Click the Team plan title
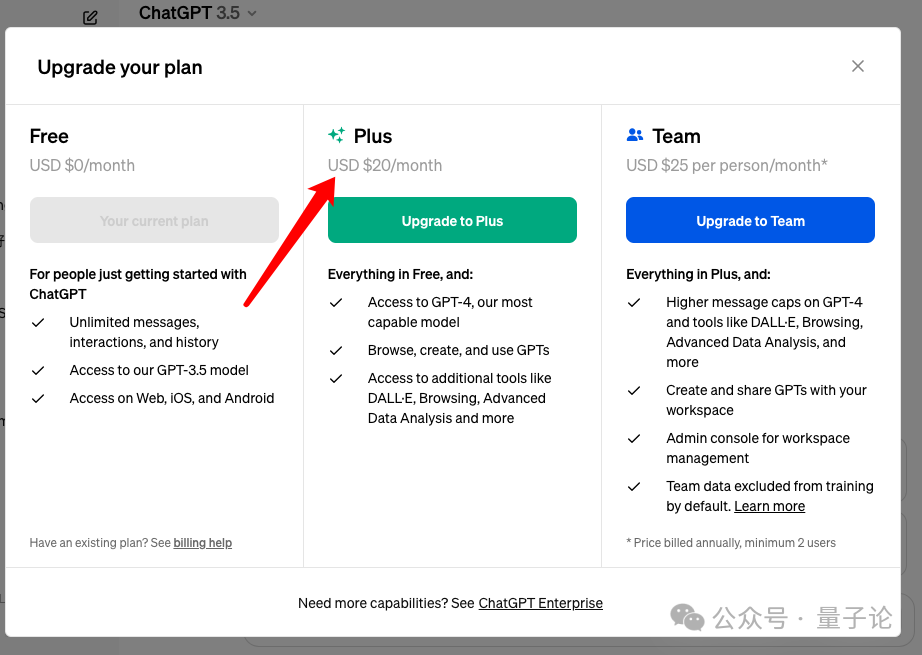This screenshot has width=922, height=655. (x=676, y=136)
